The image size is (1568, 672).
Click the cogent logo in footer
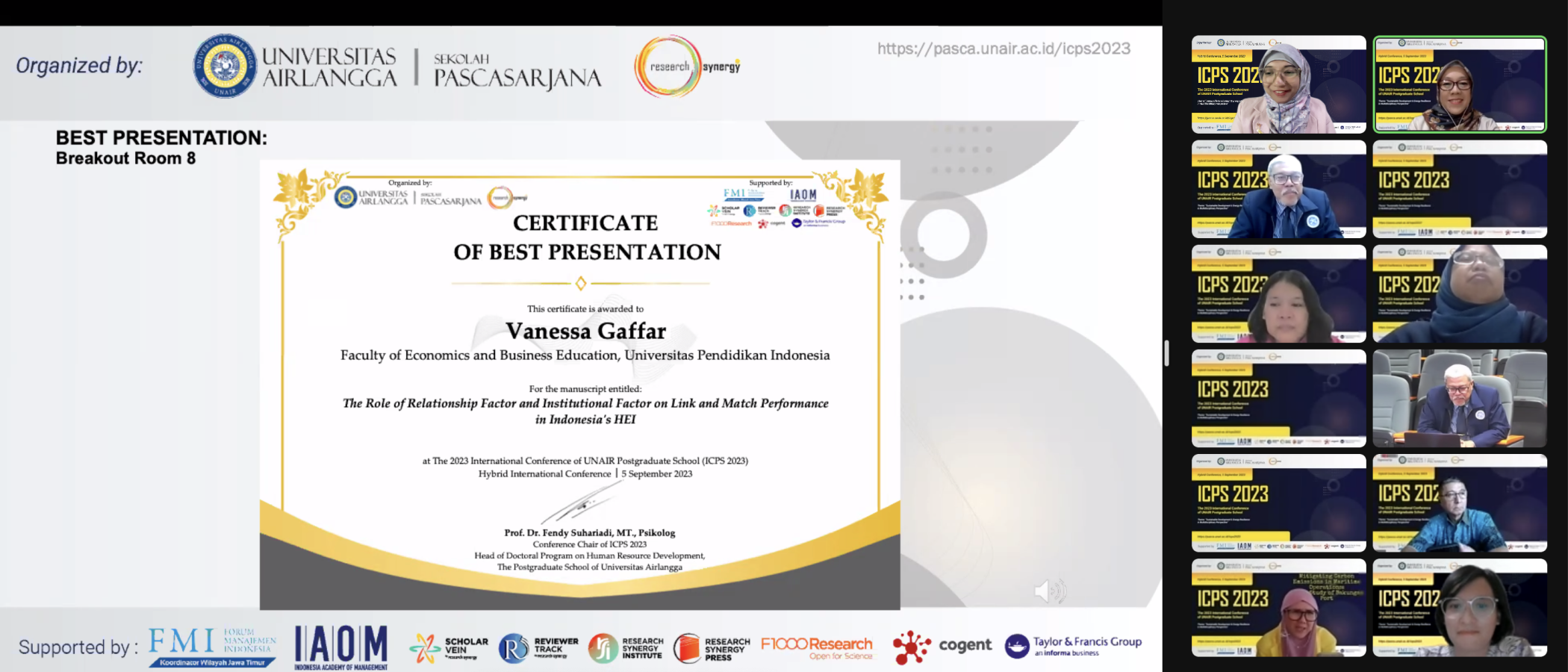942,647
